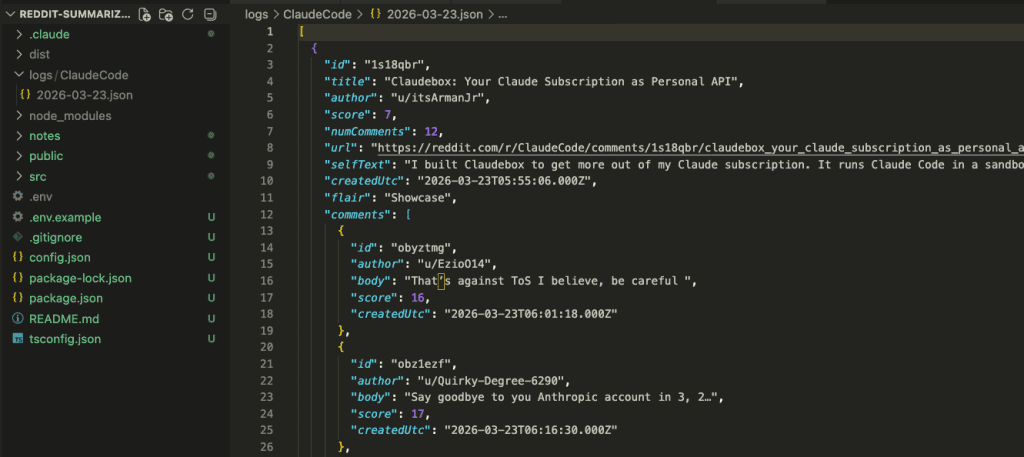Open tsconfig.json in explorer

point(65,339)
